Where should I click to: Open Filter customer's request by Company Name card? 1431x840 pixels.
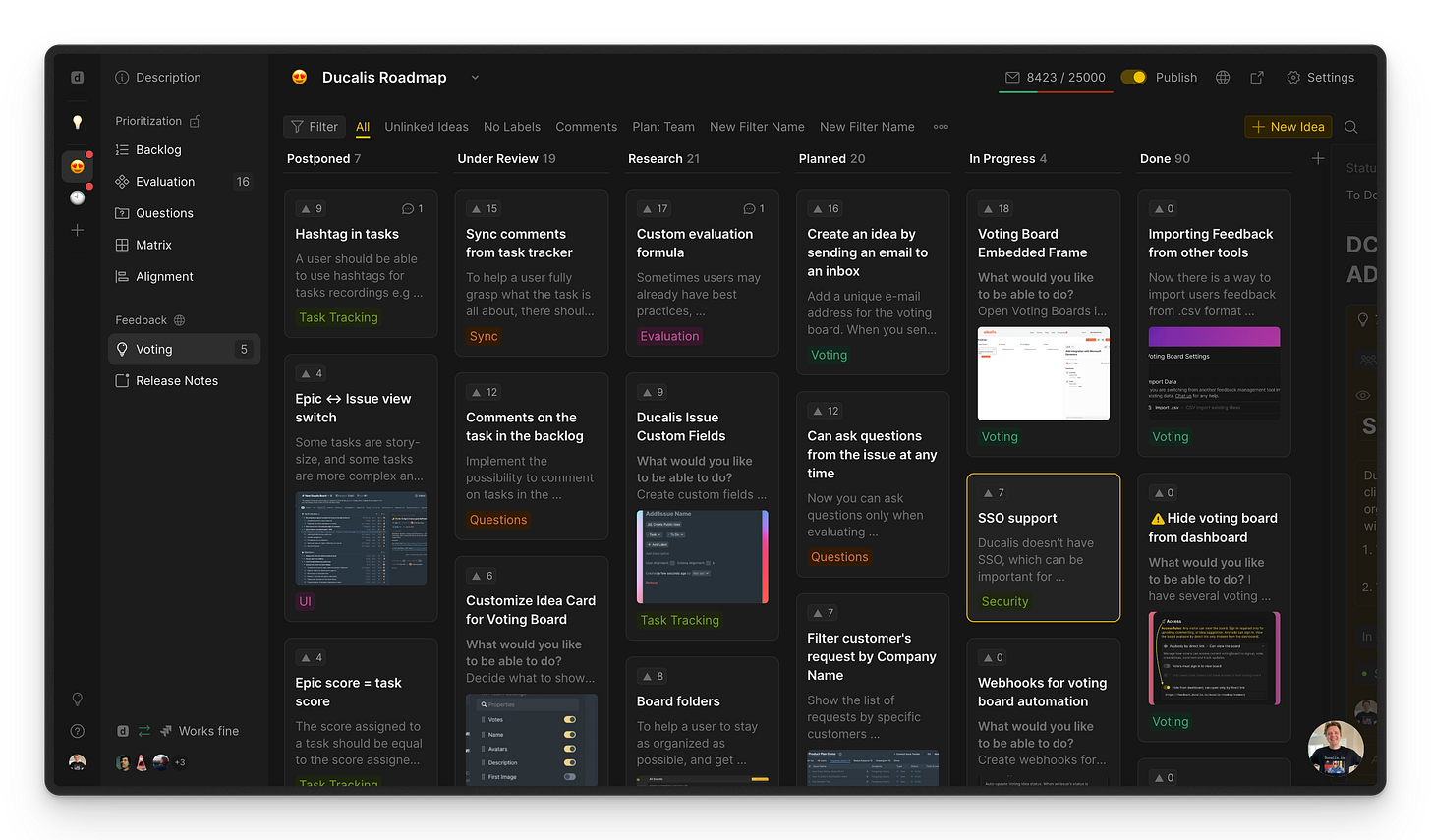(873, 690)
